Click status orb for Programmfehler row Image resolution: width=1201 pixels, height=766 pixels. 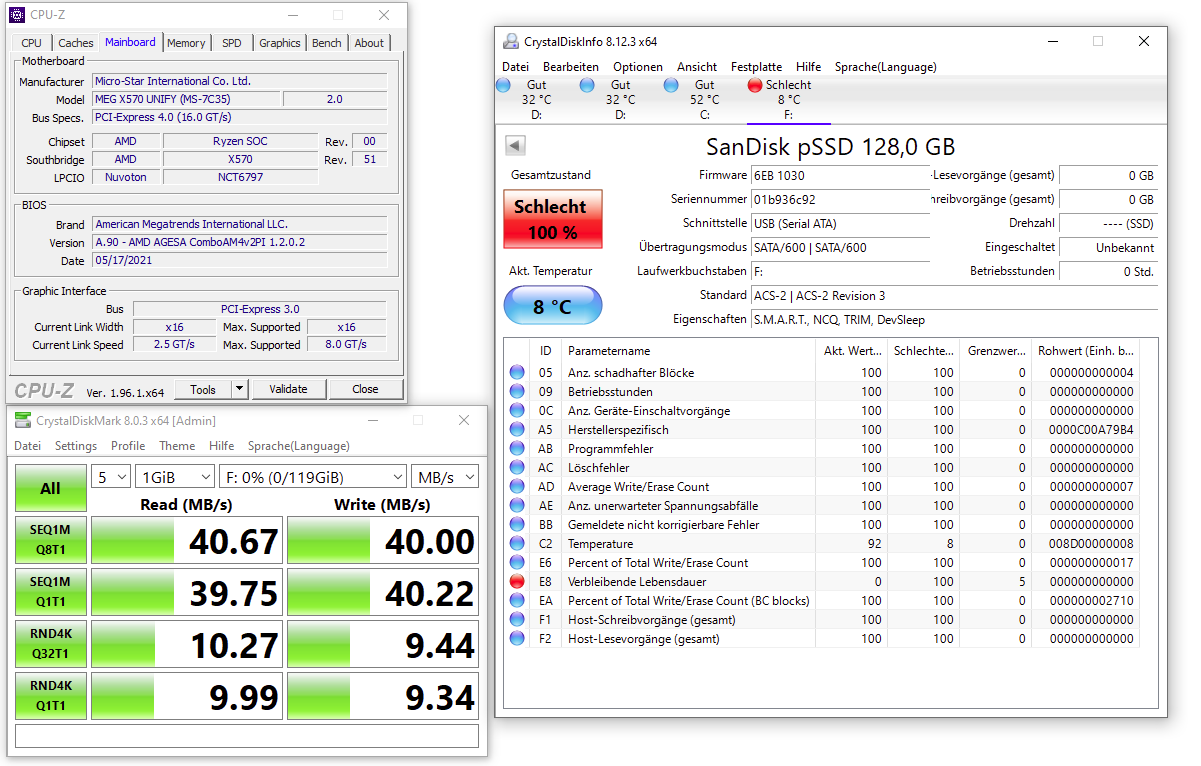(517, 448)
